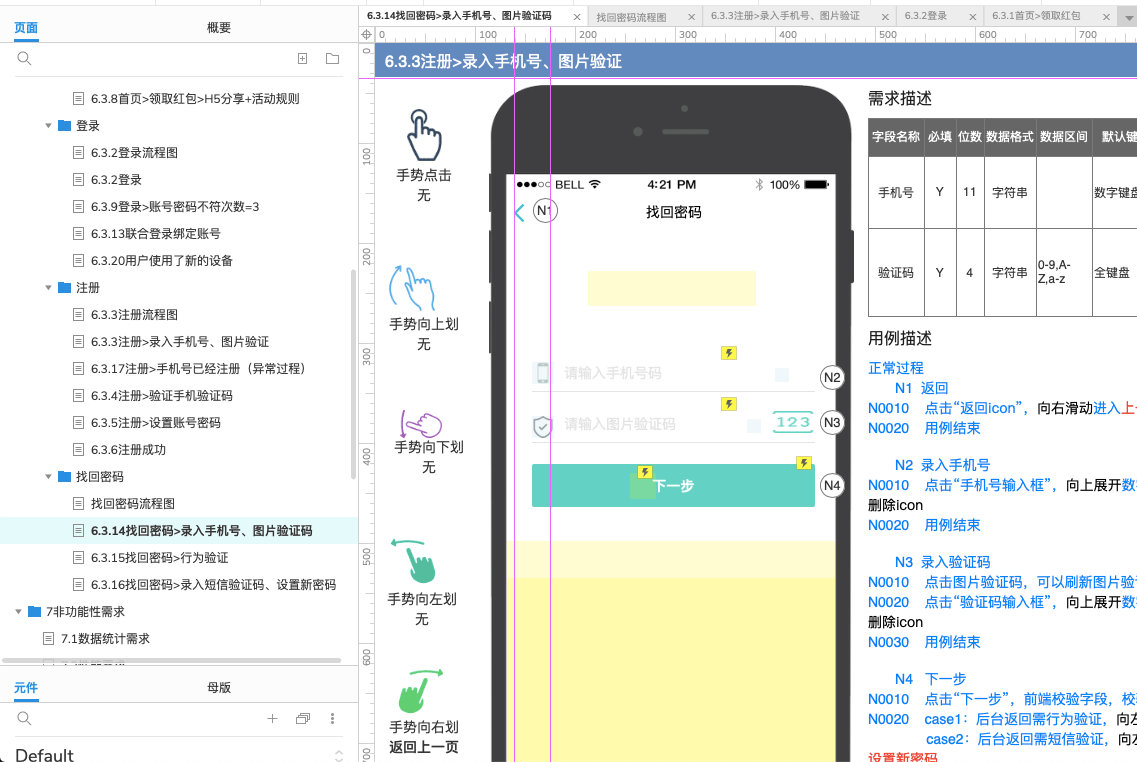Open the three-dot options menu in widget panel

coord(333,719)
